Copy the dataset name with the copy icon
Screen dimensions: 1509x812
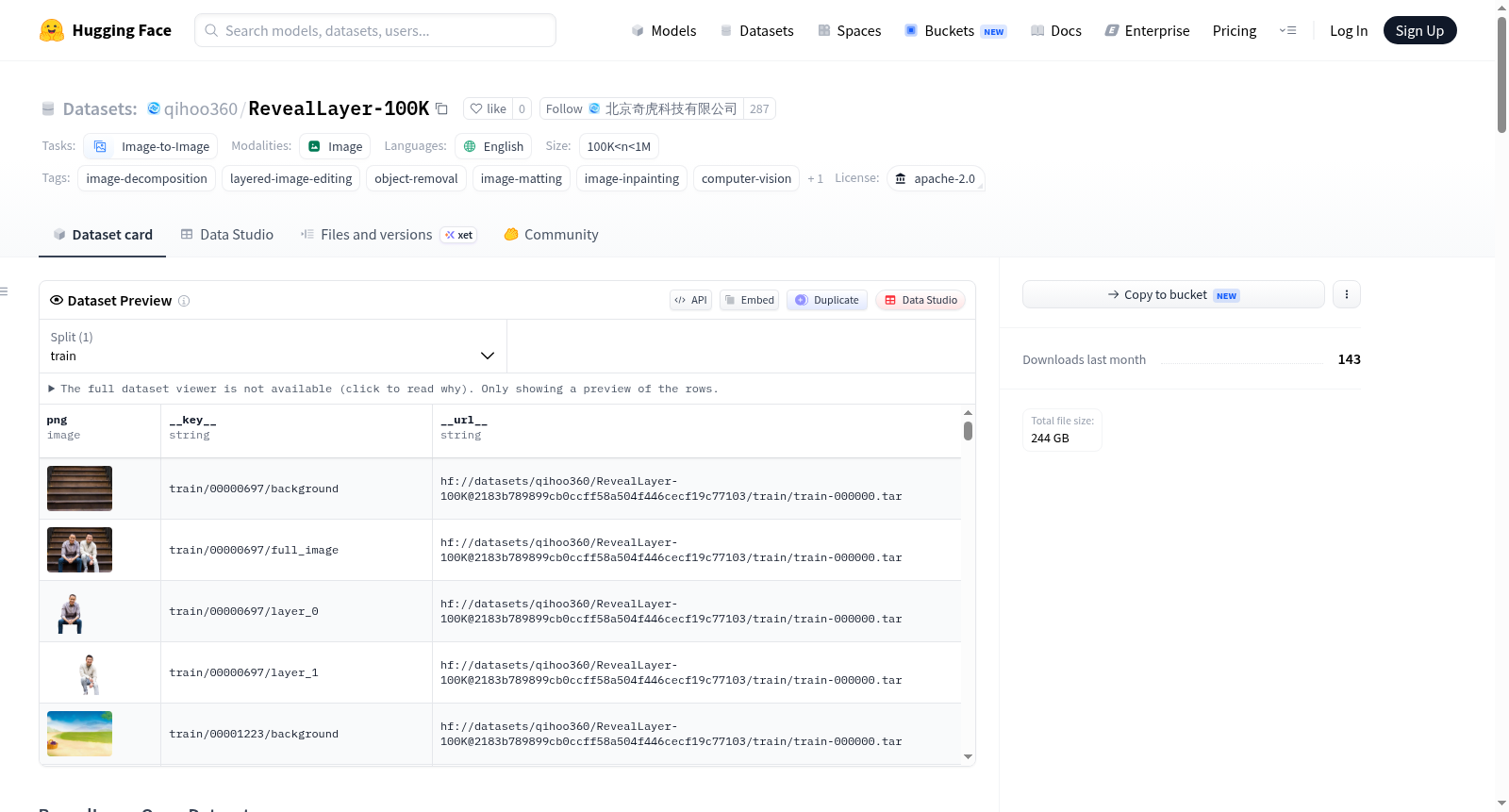click(441, 108)
